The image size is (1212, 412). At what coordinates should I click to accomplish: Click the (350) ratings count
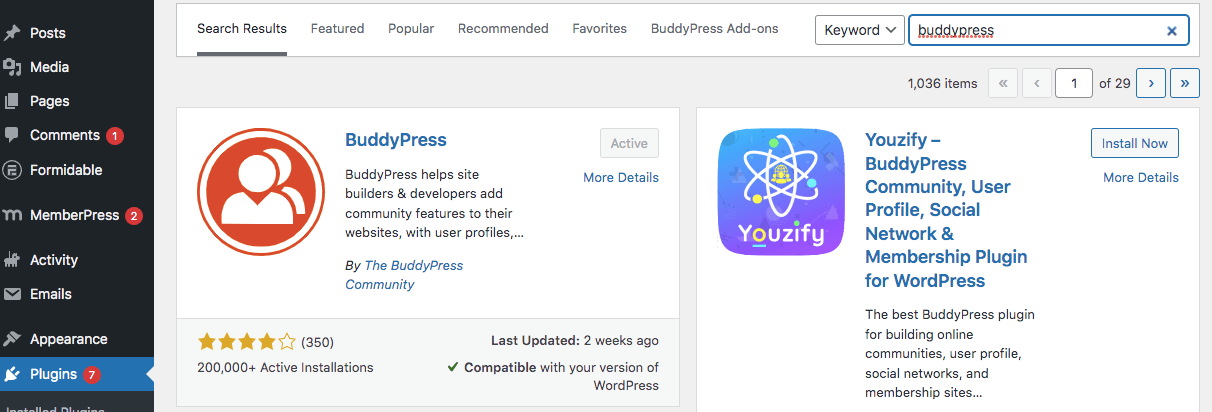click(318, 341)
